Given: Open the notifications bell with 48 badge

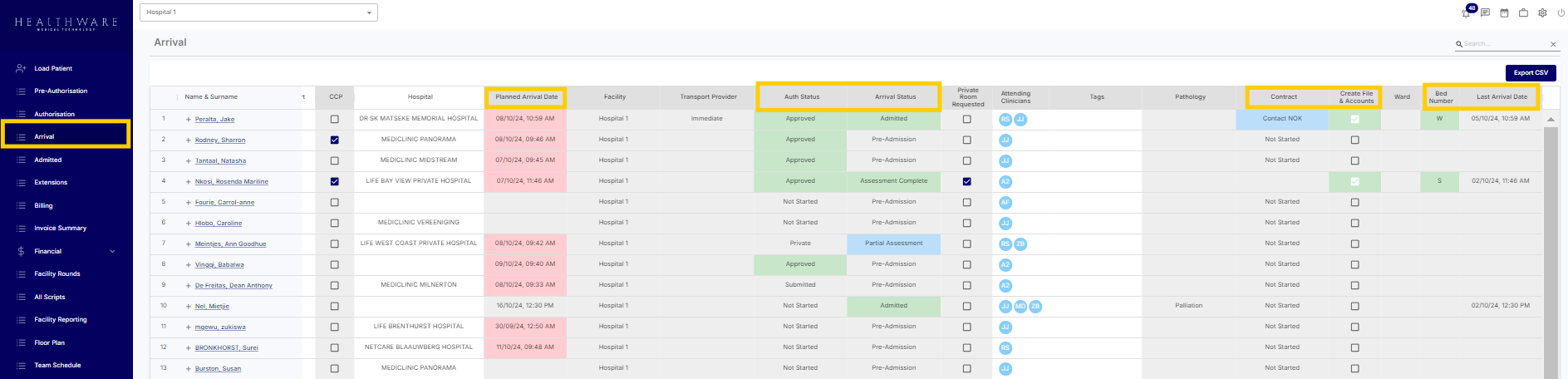Looking at the screenshot, I should (x=1467, y=12).
